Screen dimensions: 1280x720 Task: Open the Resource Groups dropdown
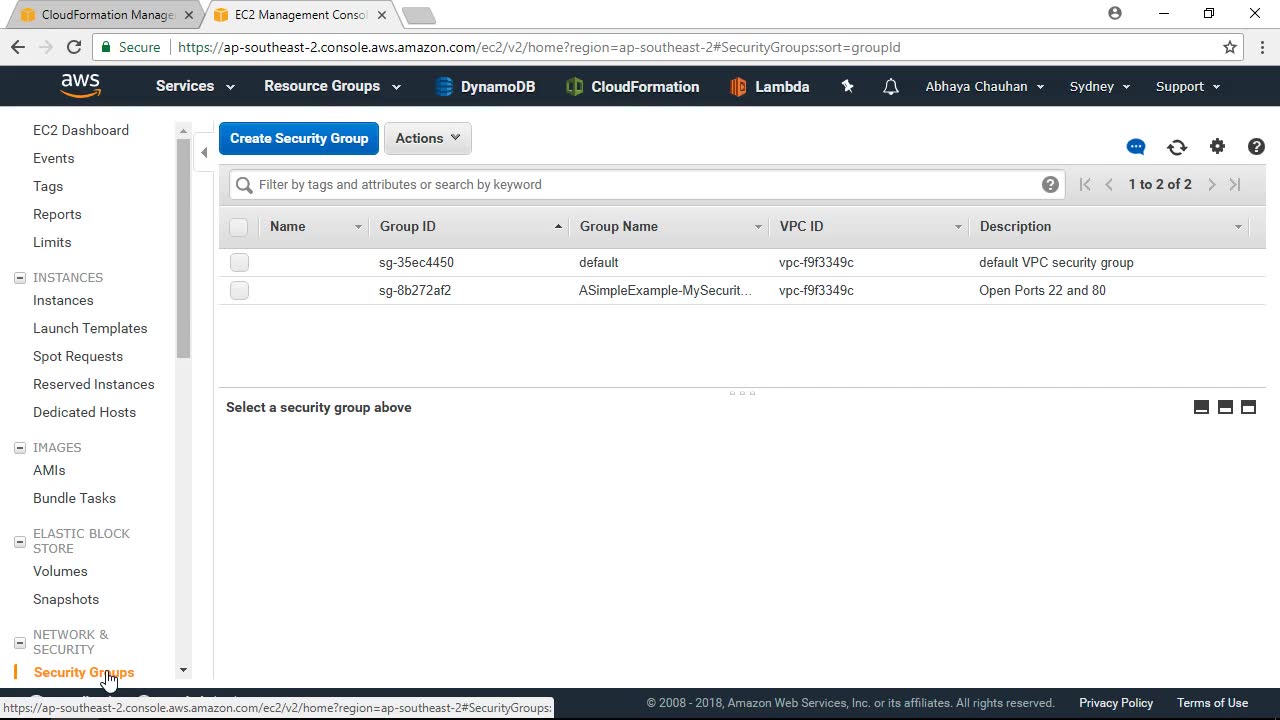coord(332,86)
